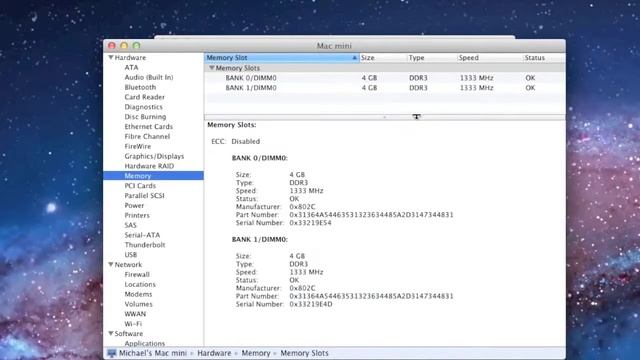Collapse the Hardware section in sidebar
This screenshot has width=640, height=360.
(x=111, y=58)
